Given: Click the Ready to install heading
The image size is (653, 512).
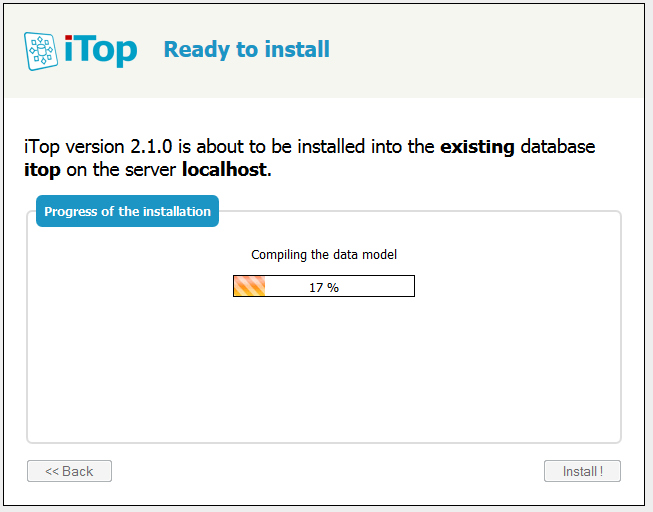Looking at the screenshot, I should click(246, 49).
